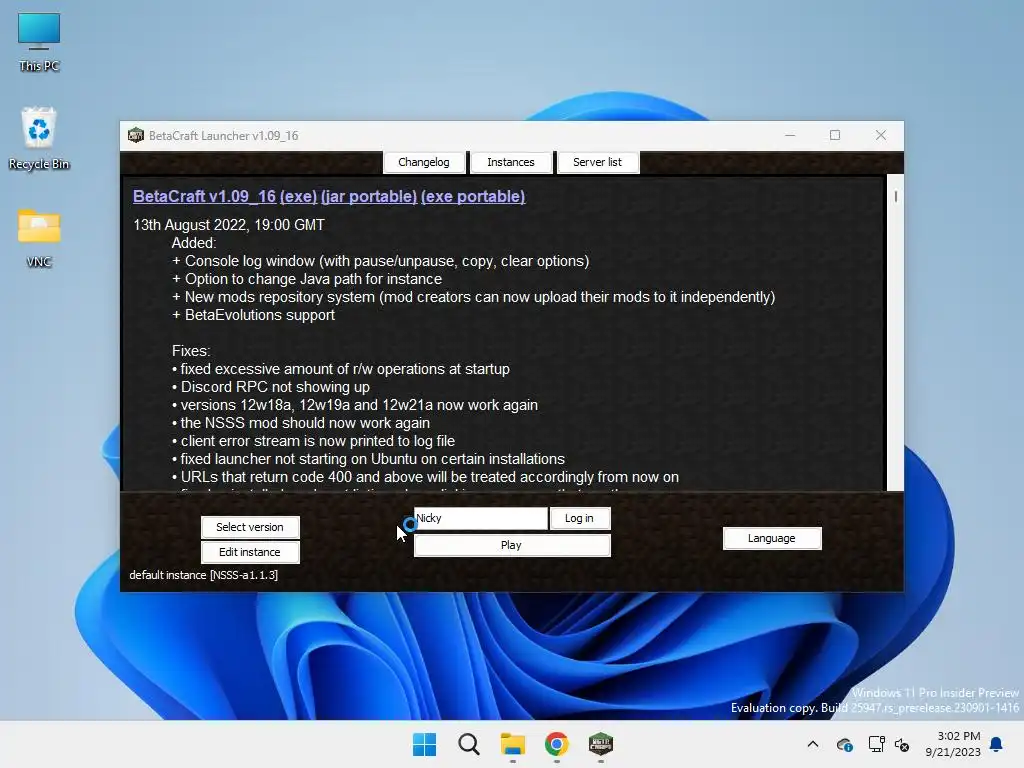Open File Explorer from taskbar
Screen dimensions: 1024x768
click(x=513, y=744)
